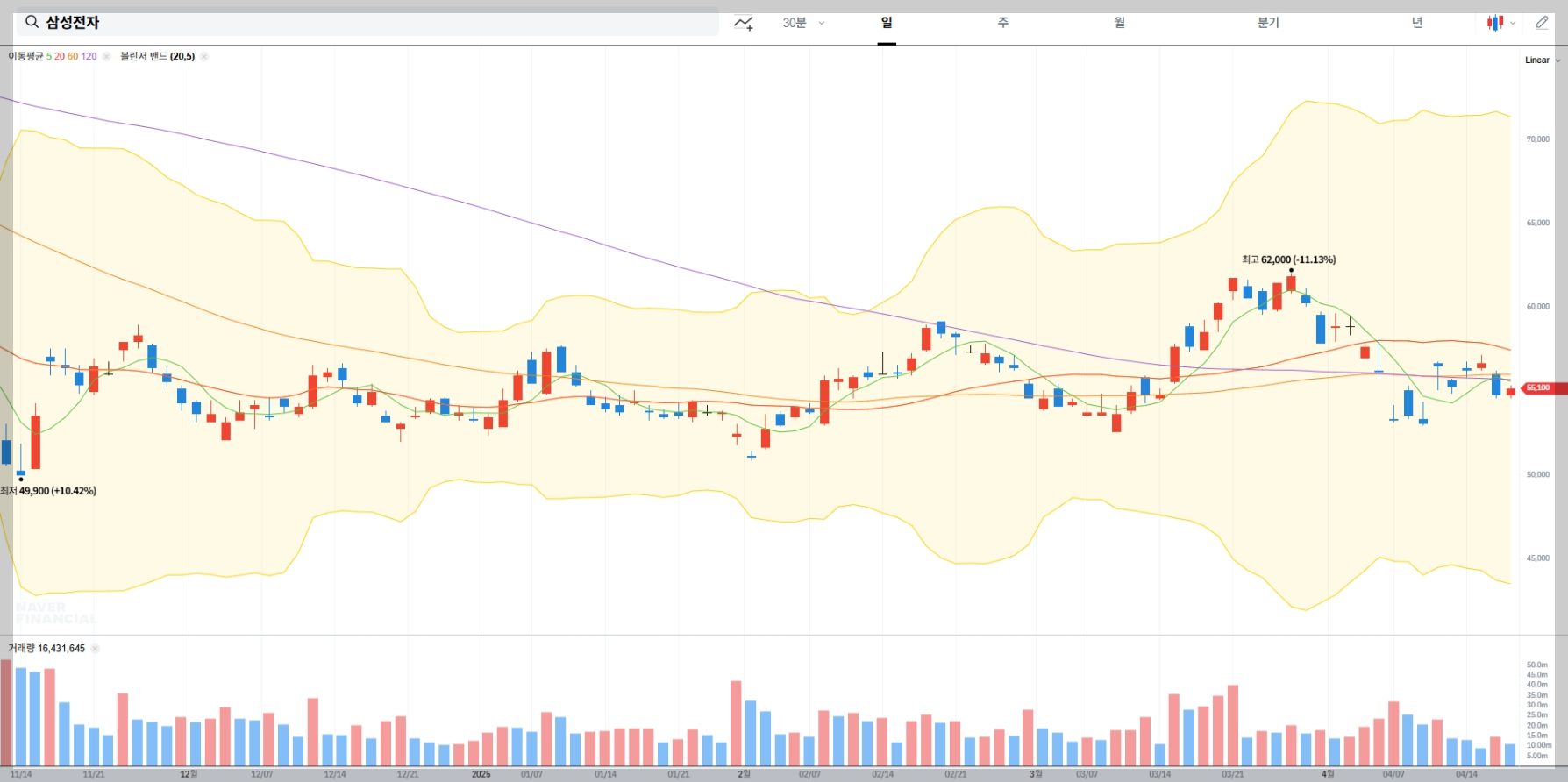Expand the 30분 minute interval dropdown
This screenshot has width=1568, height=782.
(x=803, y=23)
